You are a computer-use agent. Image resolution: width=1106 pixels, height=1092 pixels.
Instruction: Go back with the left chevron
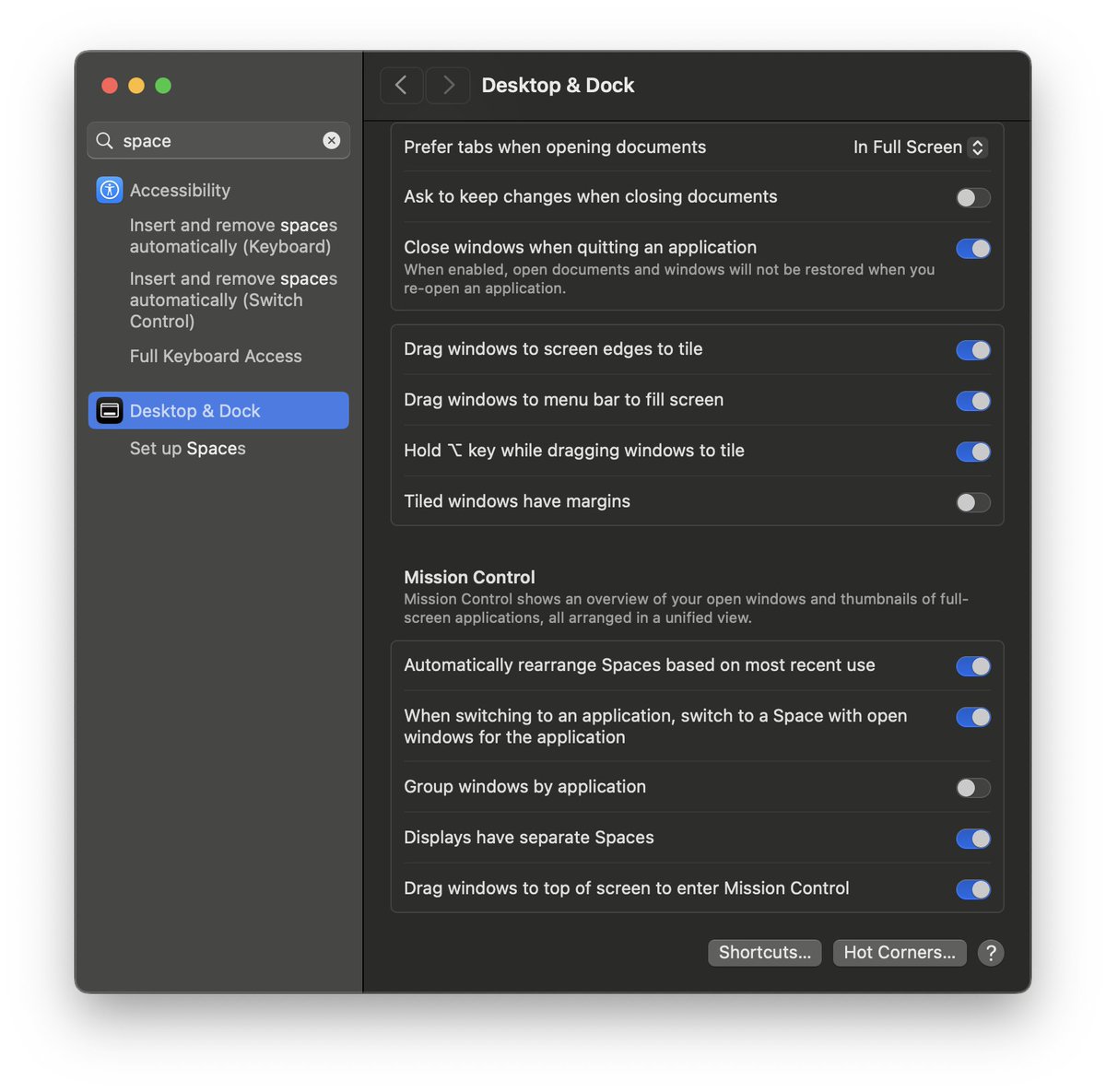(401, 85)
